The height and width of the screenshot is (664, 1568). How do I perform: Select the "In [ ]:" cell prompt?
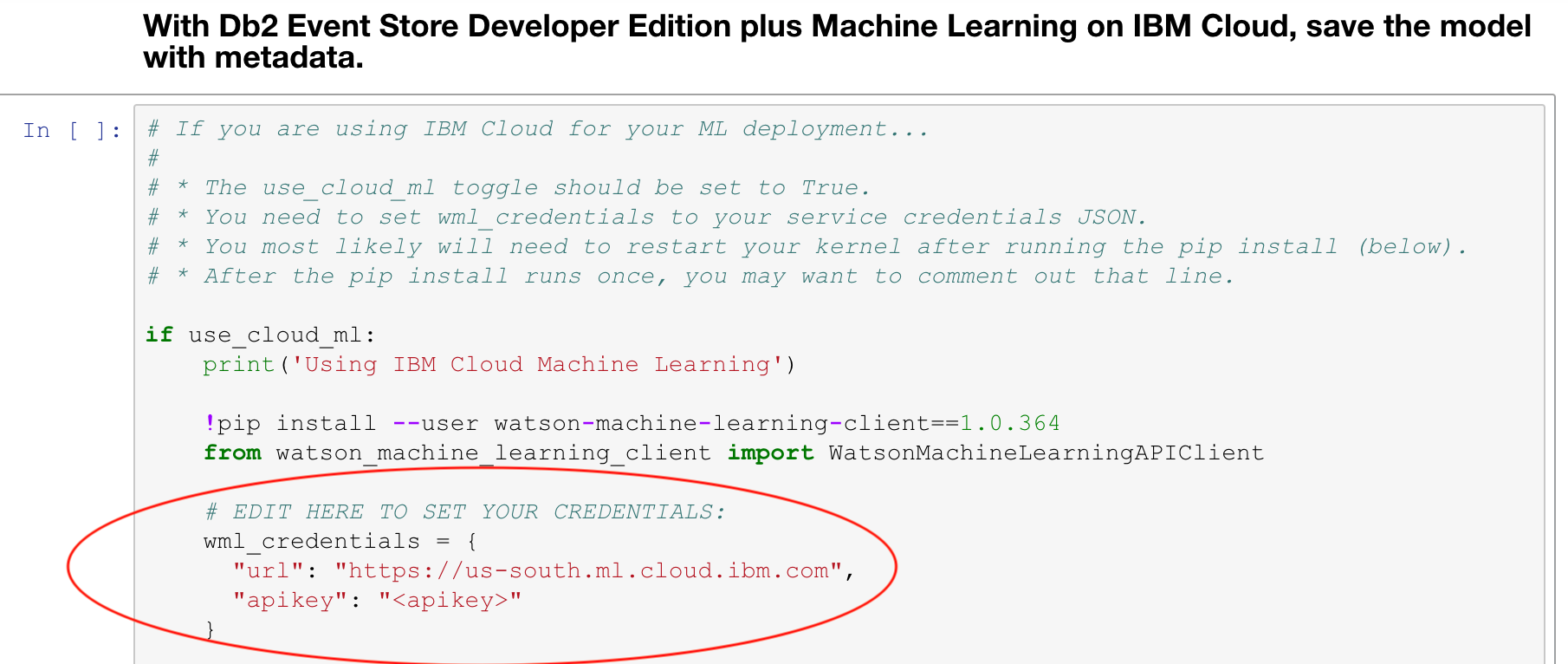[x=73, y=130]
